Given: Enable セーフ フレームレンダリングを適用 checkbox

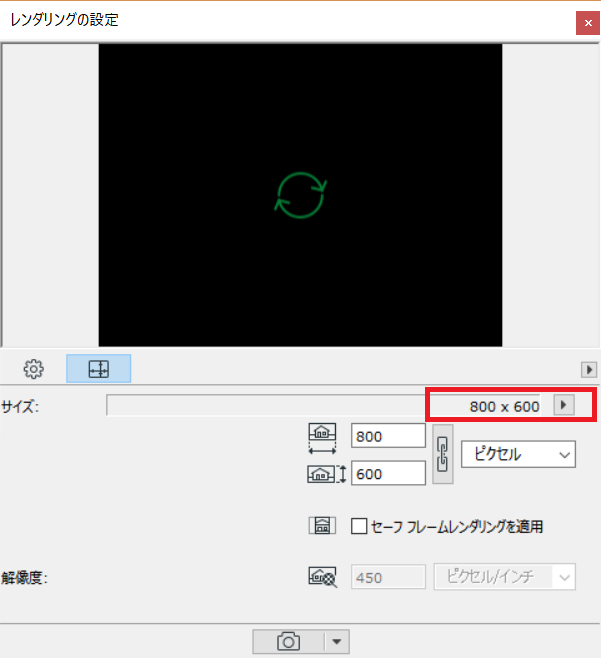Looking at the screenshot, I should (x=359, y=526).
